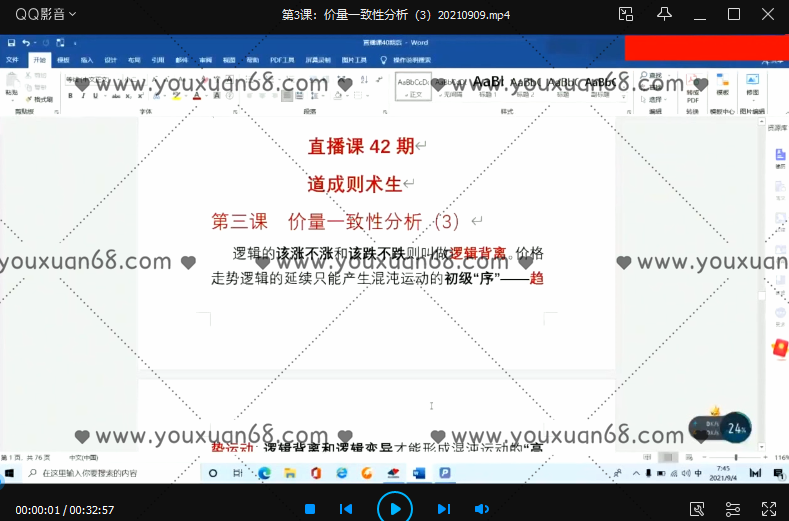
Task: Click the Task View taskbar icon
Action: tap(238, 473)
